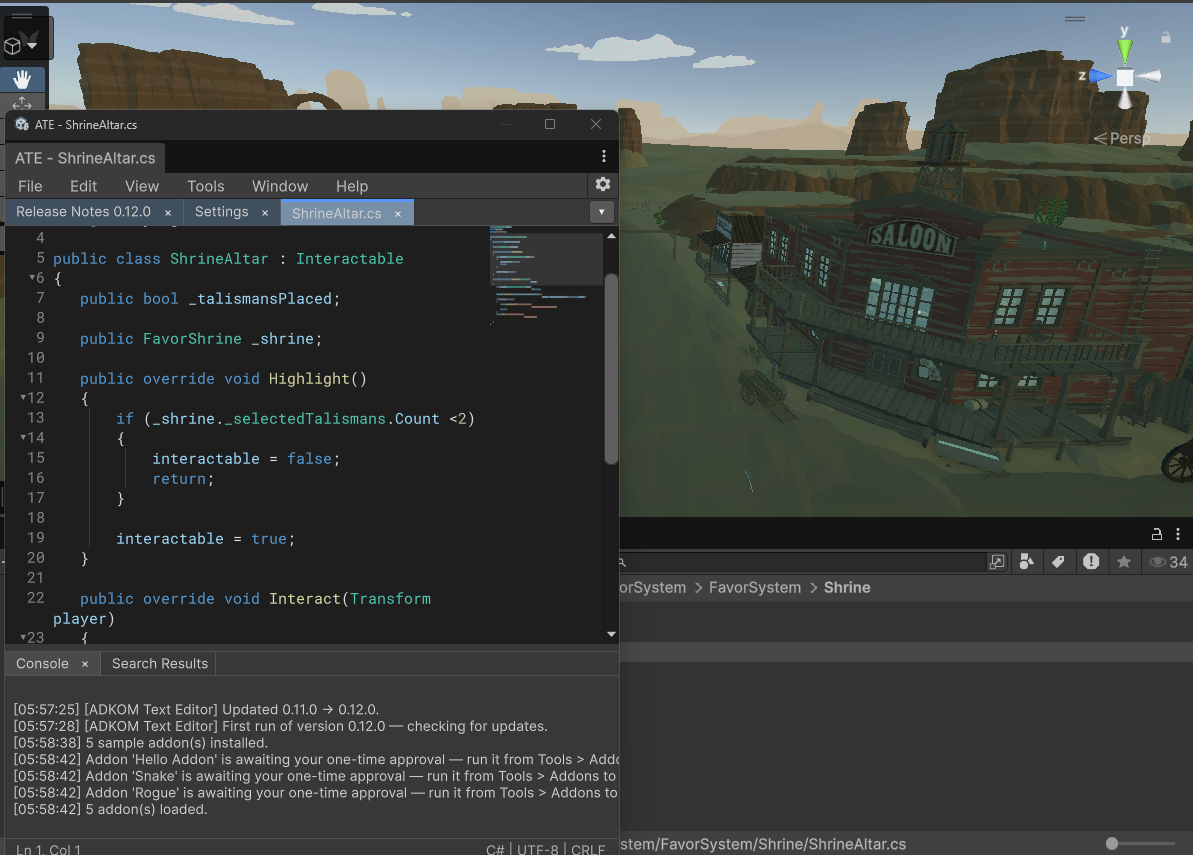Open the File menu

pyautogui.click(x=30, y=186)
